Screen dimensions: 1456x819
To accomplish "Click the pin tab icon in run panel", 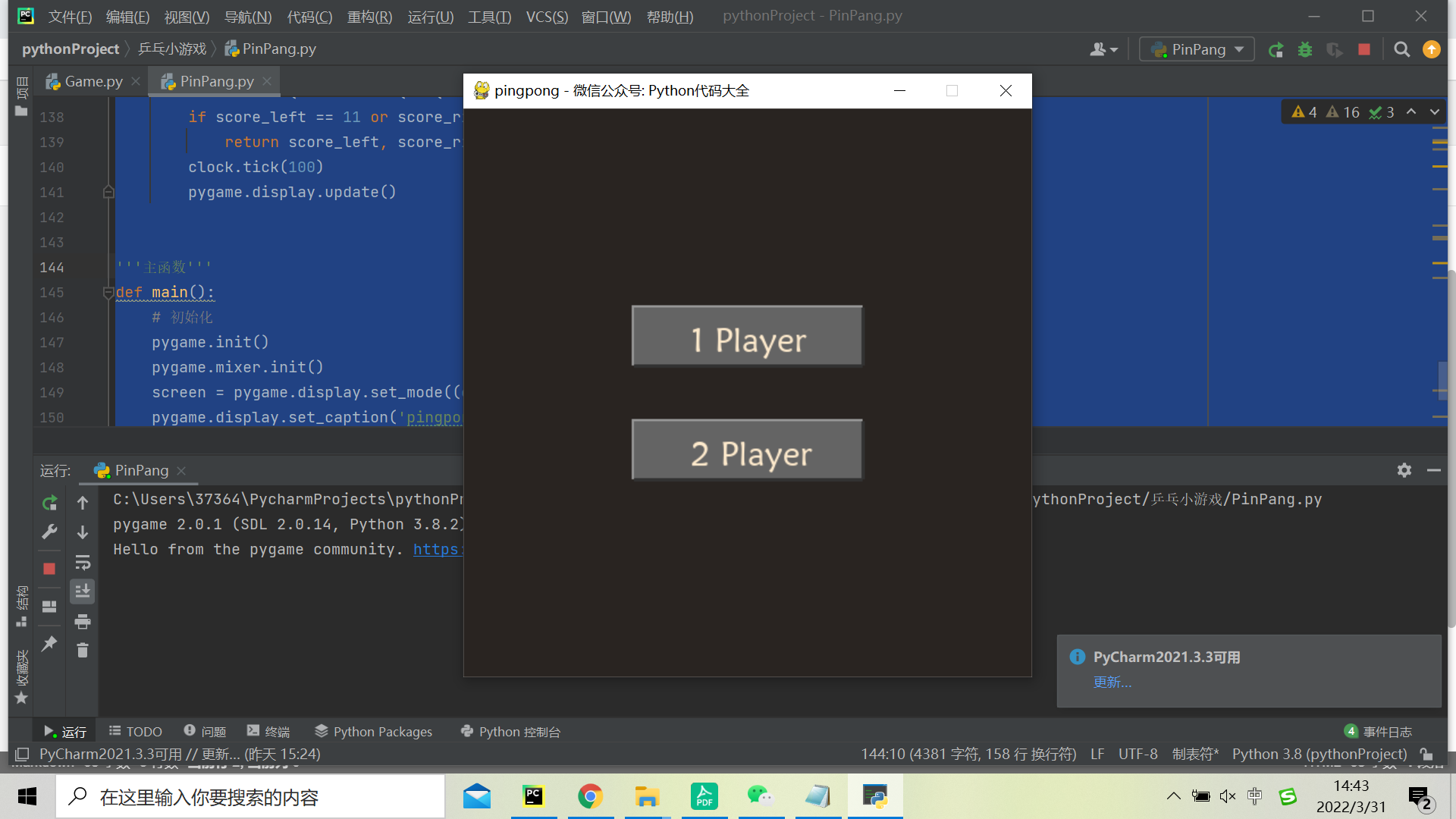I will click(49, 644).
